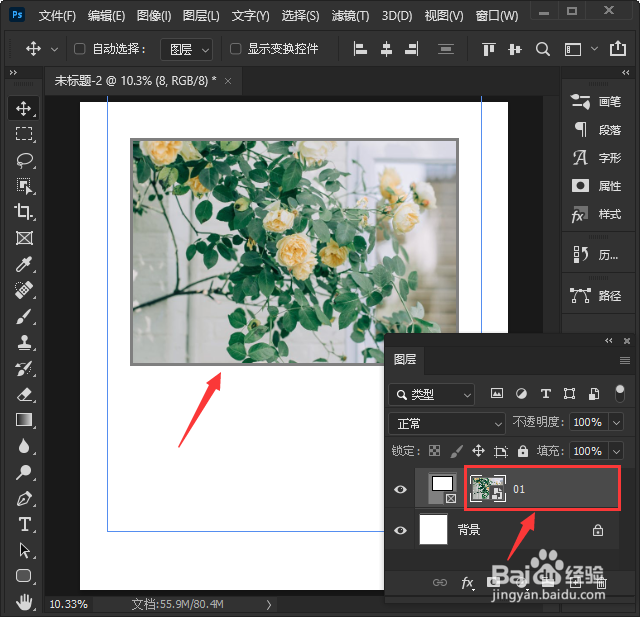640x617 pixels.
Task: Select the Path Selection tool
Action: coord(24,550)
